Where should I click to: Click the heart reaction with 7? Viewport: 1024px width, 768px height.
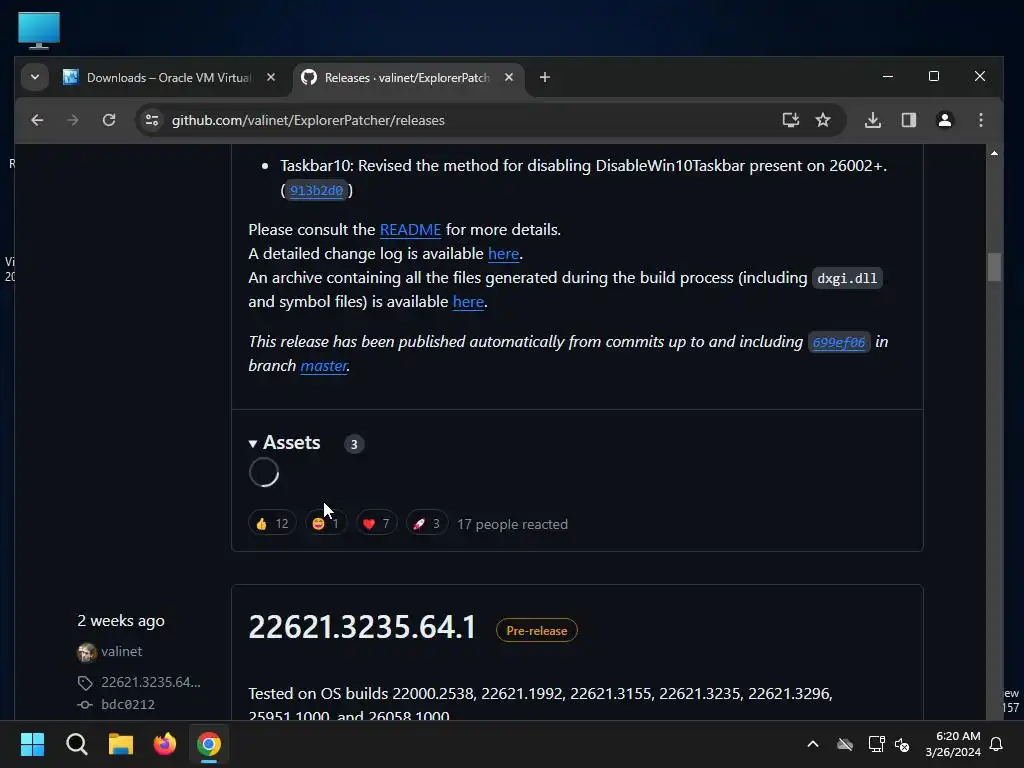(376, 524)
